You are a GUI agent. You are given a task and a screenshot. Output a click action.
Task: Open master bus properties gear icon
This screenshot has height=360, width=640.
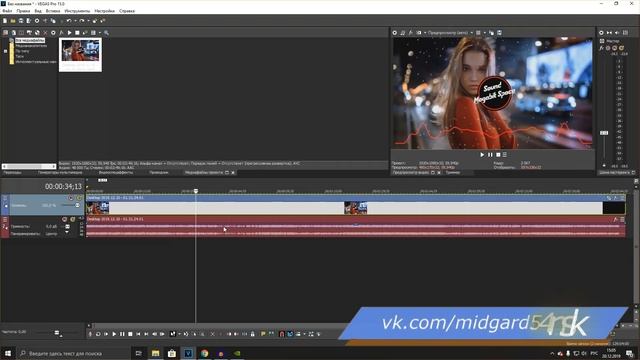tap(601, 33)
